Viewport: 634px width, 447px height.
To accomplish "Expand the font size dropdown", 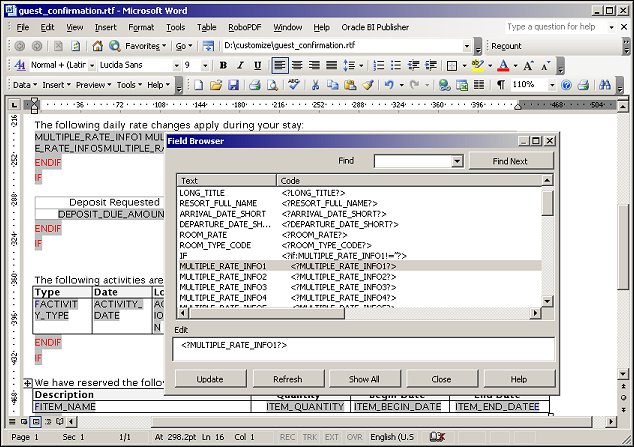I will coord(206,65).
